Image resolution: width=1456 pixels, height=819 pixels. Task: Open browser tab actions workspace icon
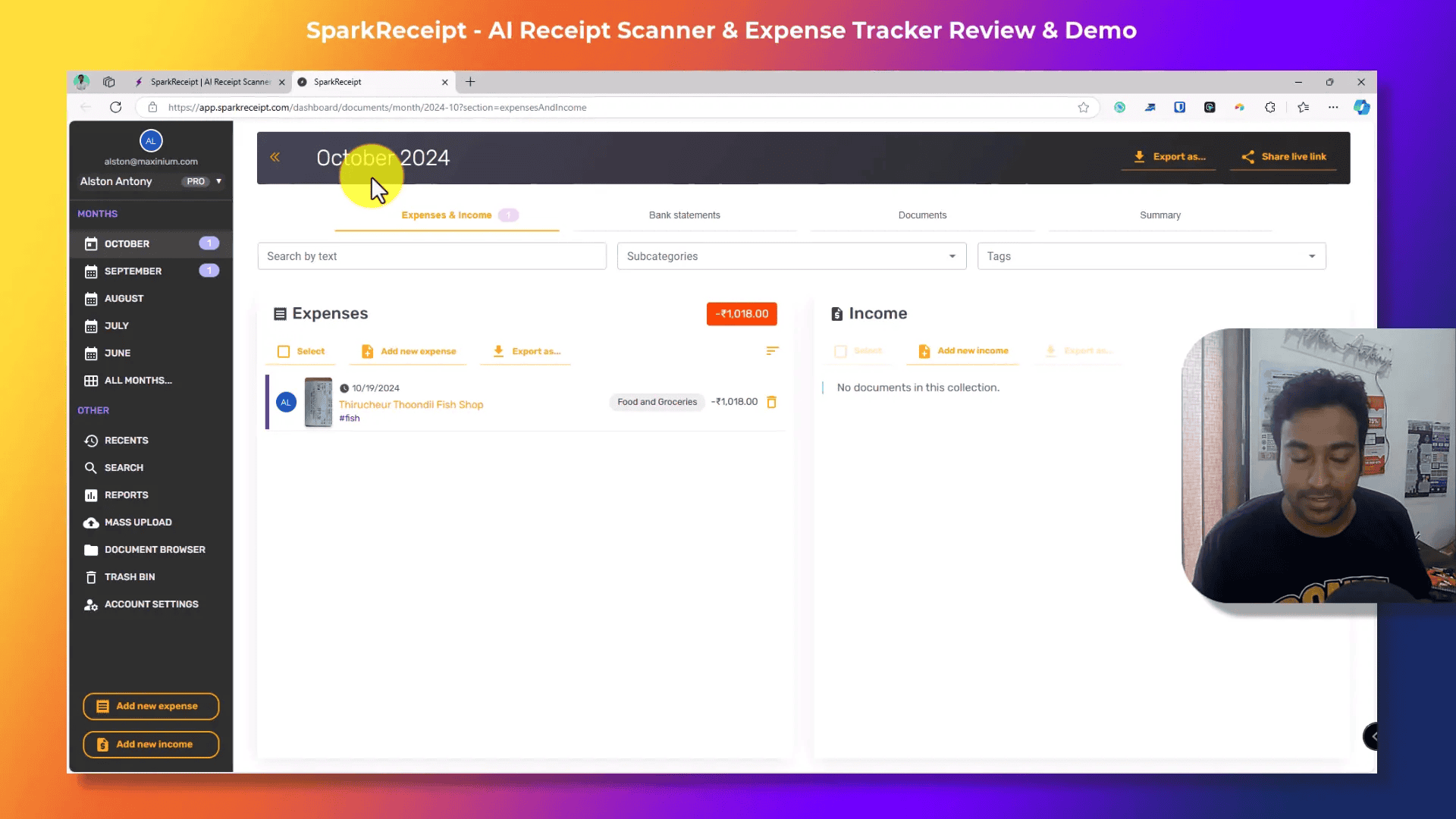click(109, 82)
